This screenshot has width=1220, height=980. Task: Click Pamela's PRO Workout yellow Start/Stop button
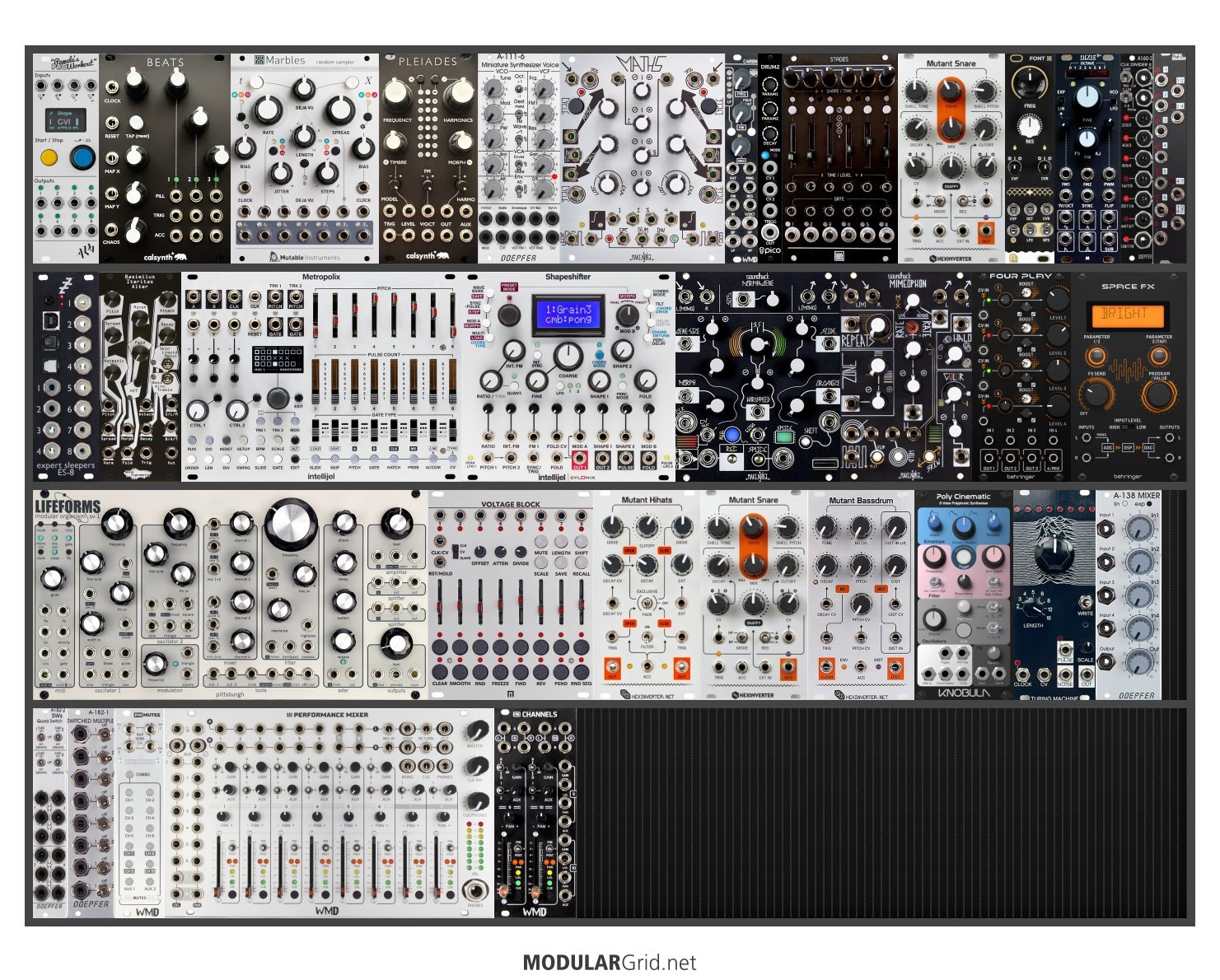(x=50, y=156)
